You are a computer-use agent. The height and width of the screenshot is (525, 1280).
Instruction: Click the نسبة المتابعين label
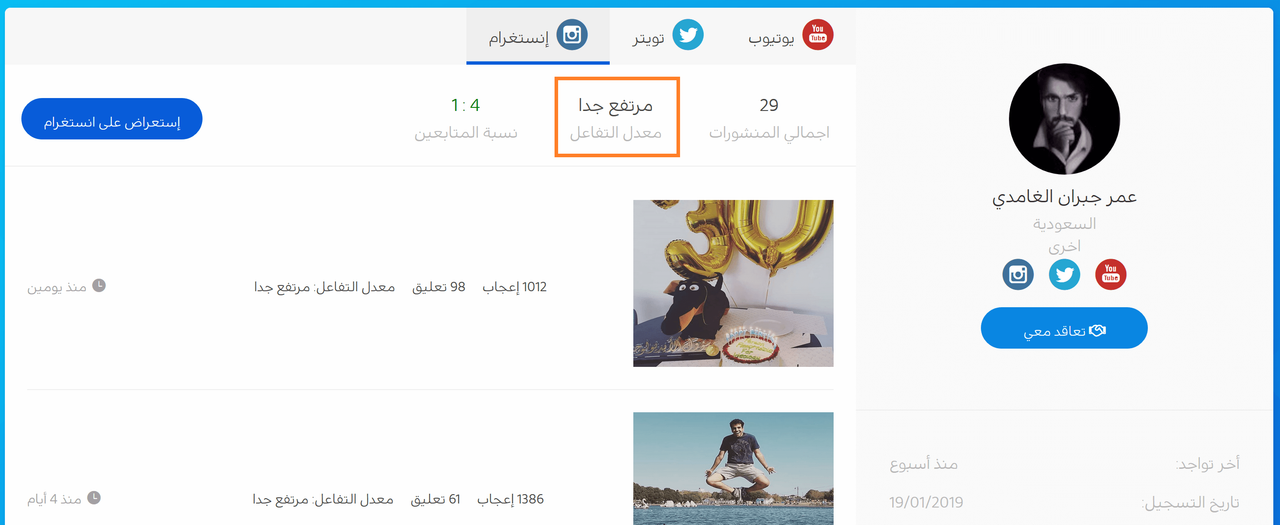pyautogui.click(x=466, y=133)
